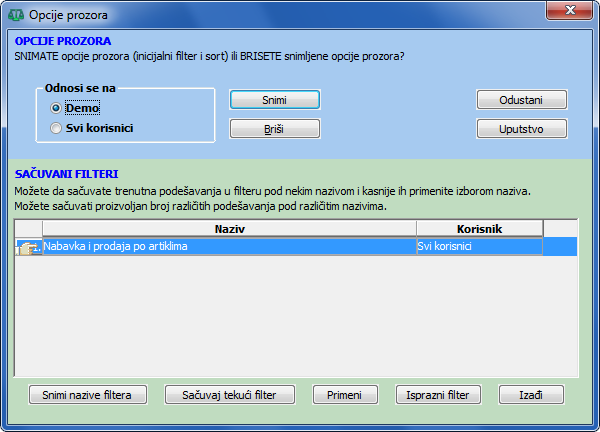Select the Nabavka i prodaja po artiklima filter
600x432 pixels.
(x=228, y=247)
